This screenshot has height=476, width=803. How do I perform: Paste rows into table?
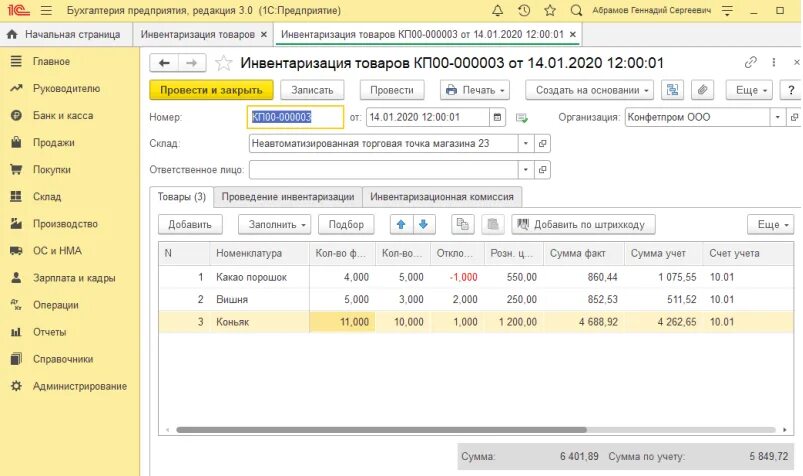point(493,224)
